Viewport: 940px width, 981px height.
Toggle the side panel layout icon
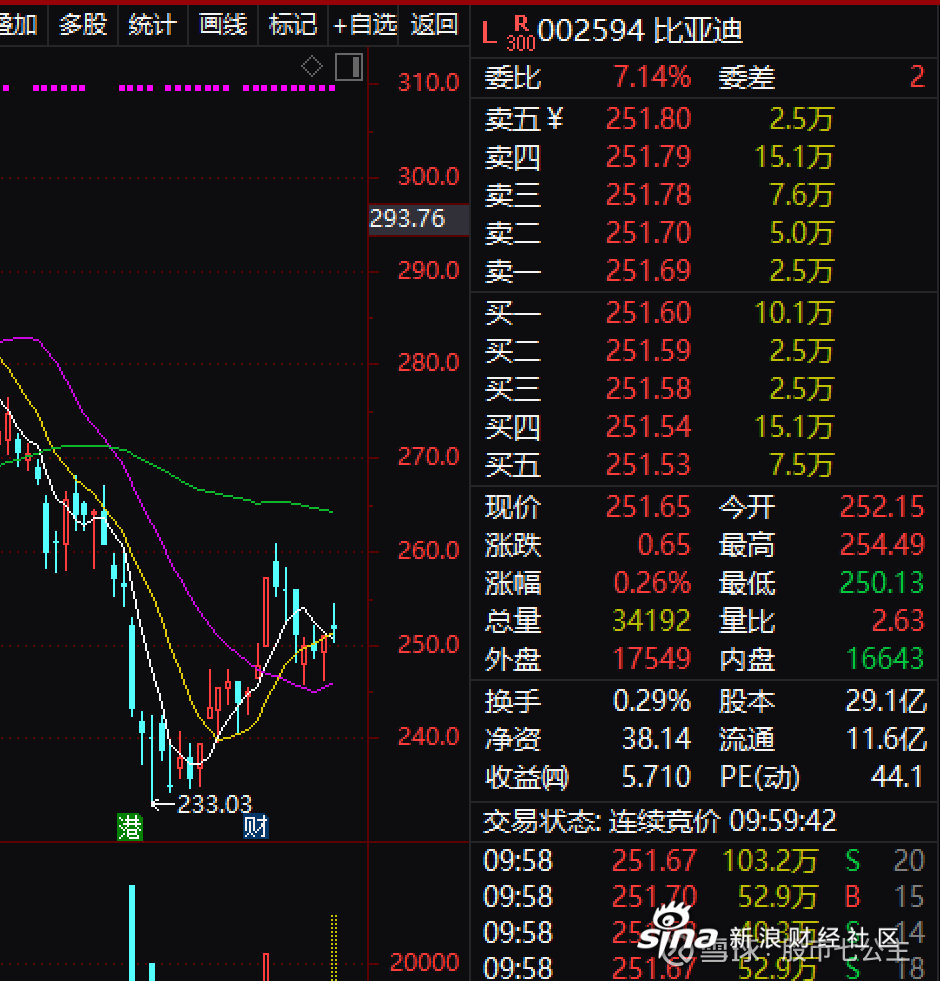(349, 67)
